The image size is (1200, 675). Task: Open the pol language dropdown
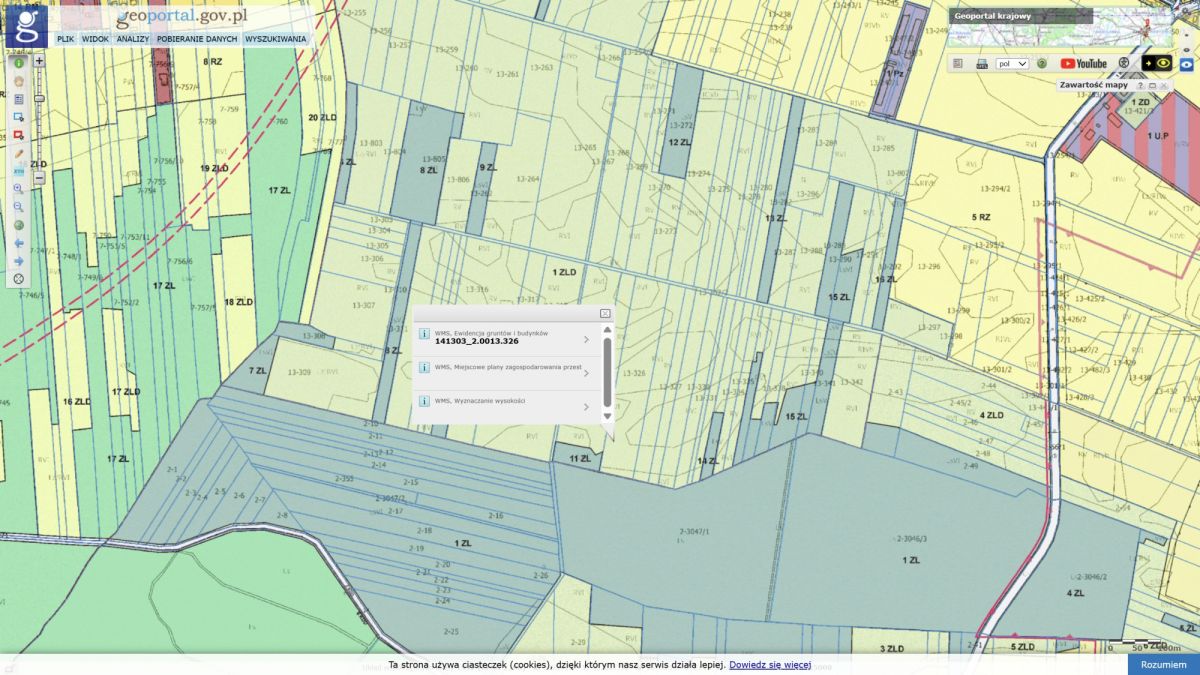[1012, 63]
